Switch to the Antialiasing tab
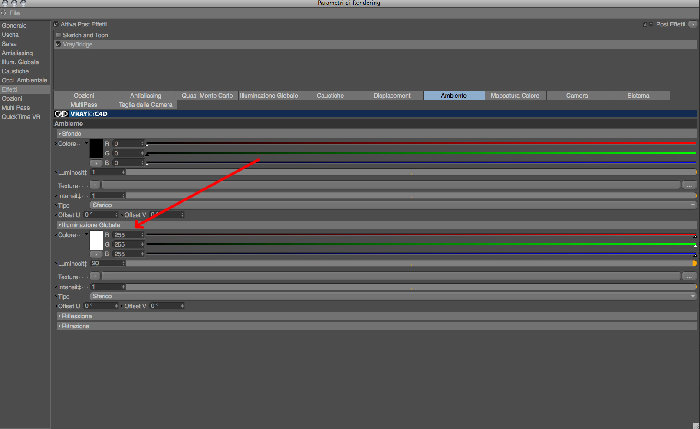 pos(146,96)
